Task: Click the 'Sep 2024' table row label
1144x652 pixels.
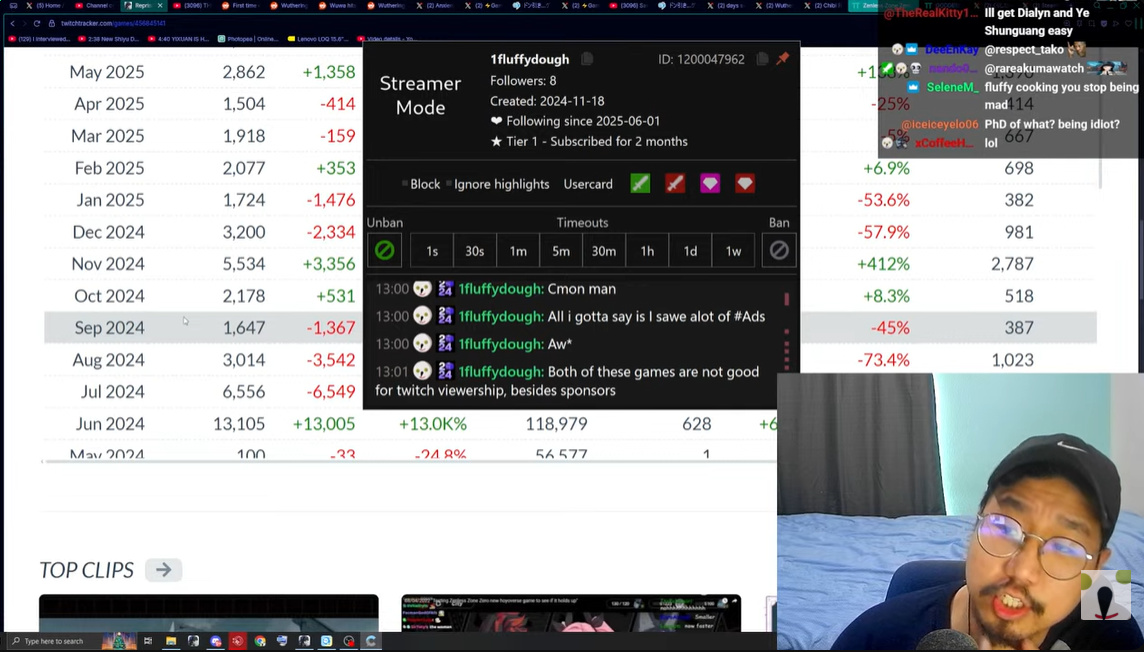Action: pos(109,328)
